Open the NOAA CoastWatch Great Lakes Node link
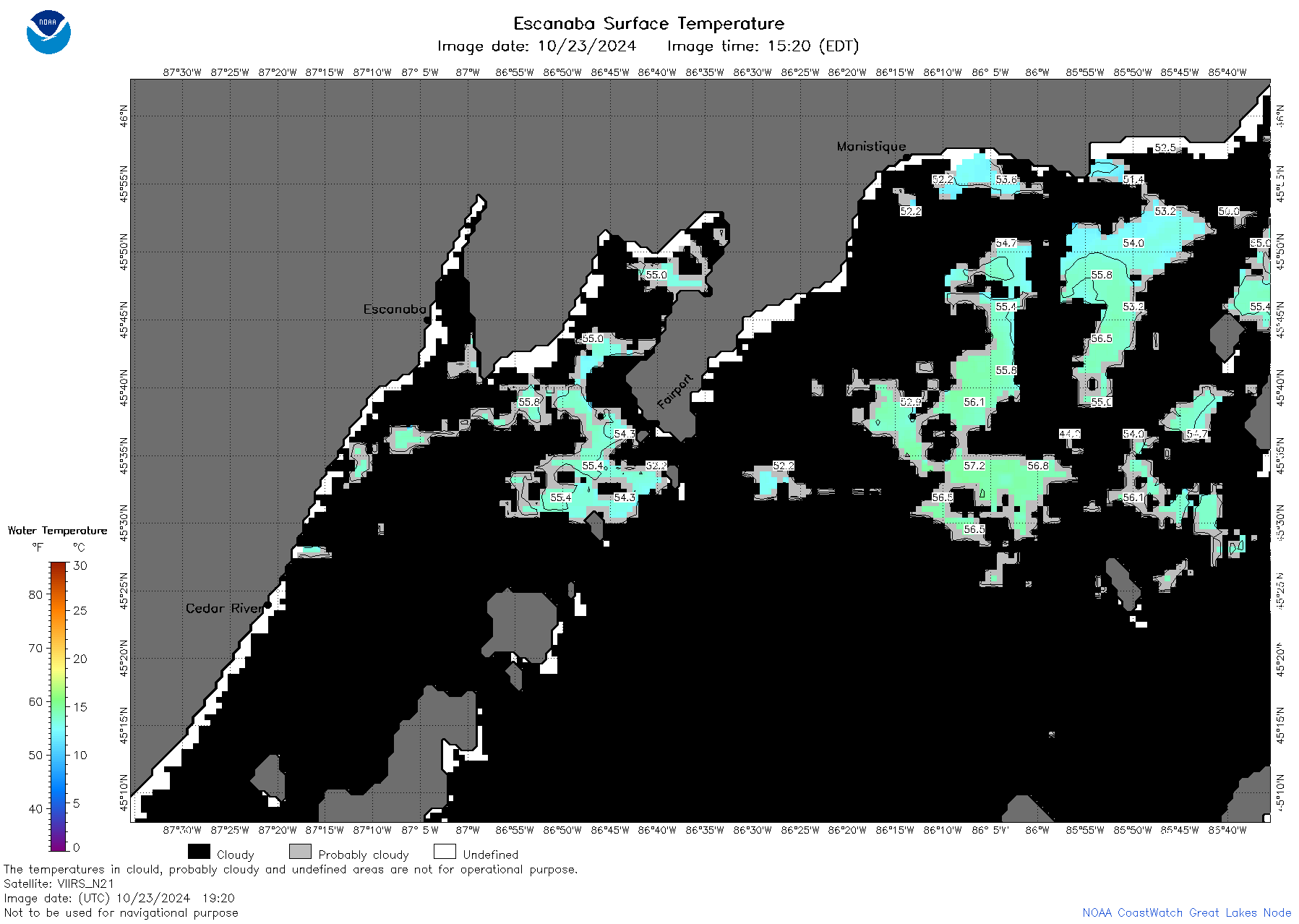The width and height of the screenshot is (1299, 924). pos(1186,912)
